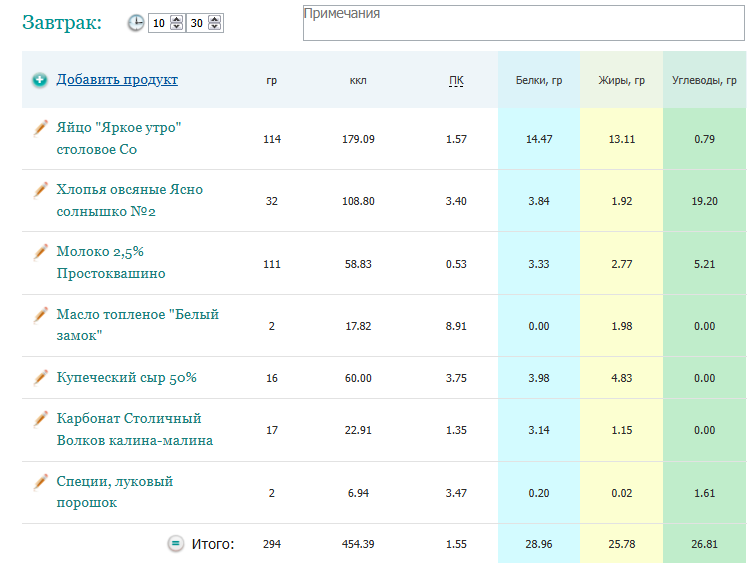Select total carbohydrates 26.81

705,544
